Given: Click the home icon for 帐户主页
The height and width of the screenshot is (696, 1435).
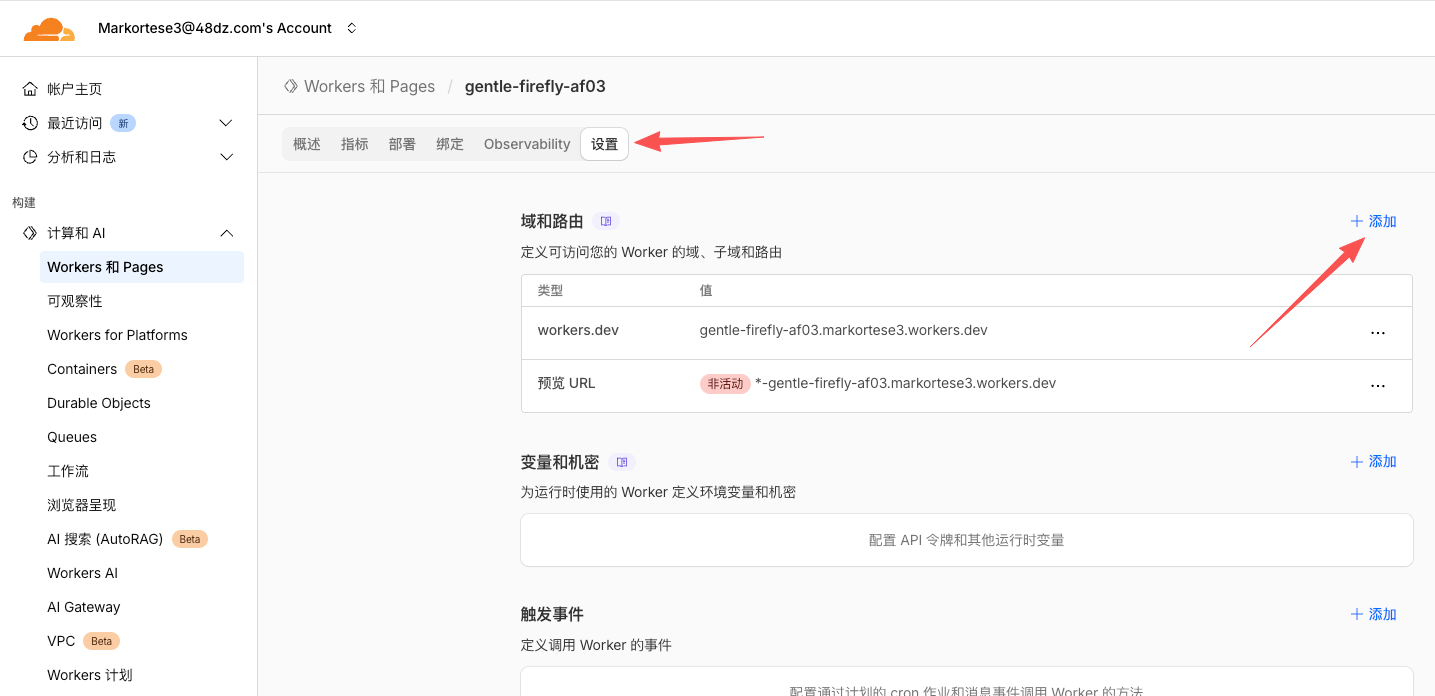Looking at the screenshot, I should (30, 89).
